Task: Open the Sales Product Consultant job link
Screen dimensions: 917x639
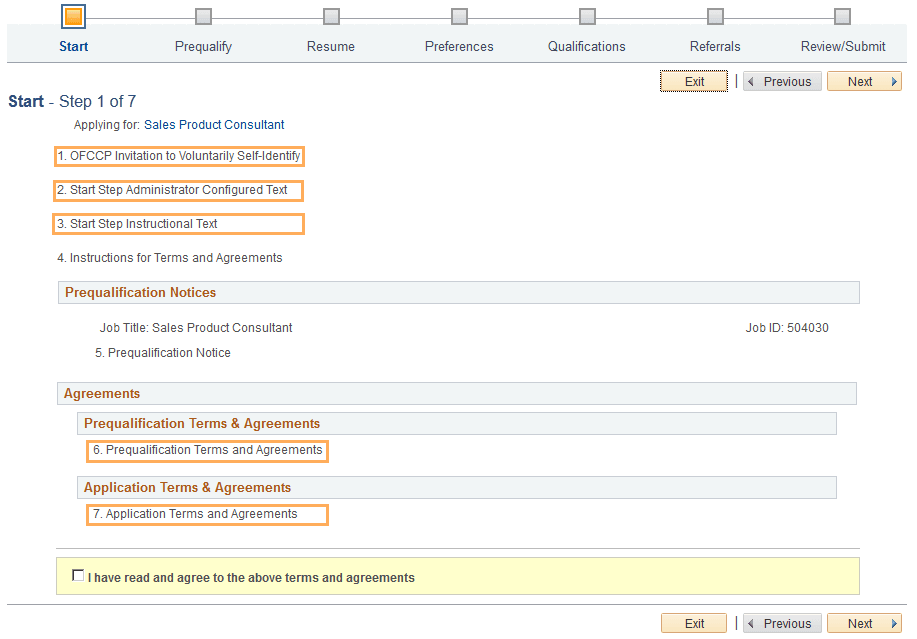Action: click(213, 125)
